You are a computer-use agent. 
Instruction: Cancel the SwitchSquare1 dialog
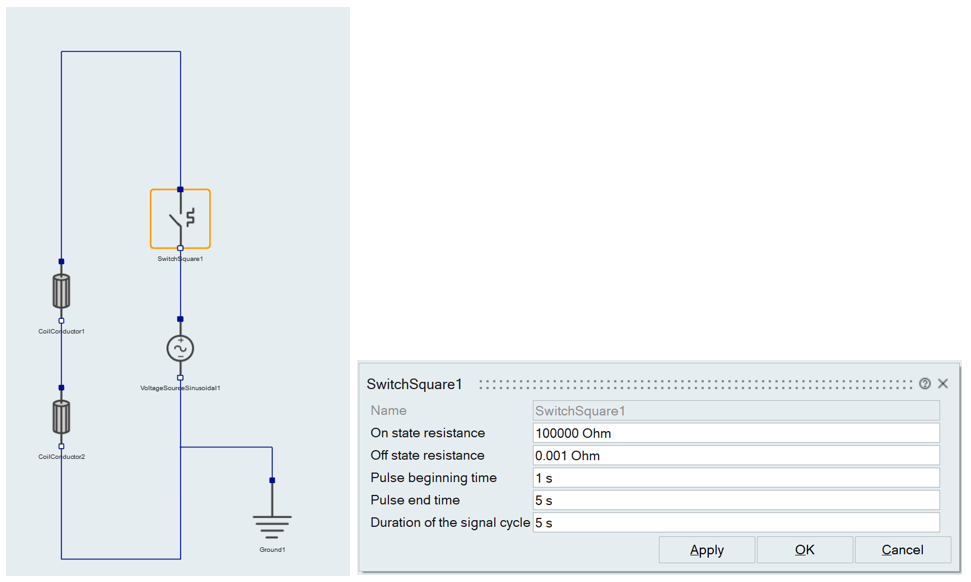coord(902,550)
